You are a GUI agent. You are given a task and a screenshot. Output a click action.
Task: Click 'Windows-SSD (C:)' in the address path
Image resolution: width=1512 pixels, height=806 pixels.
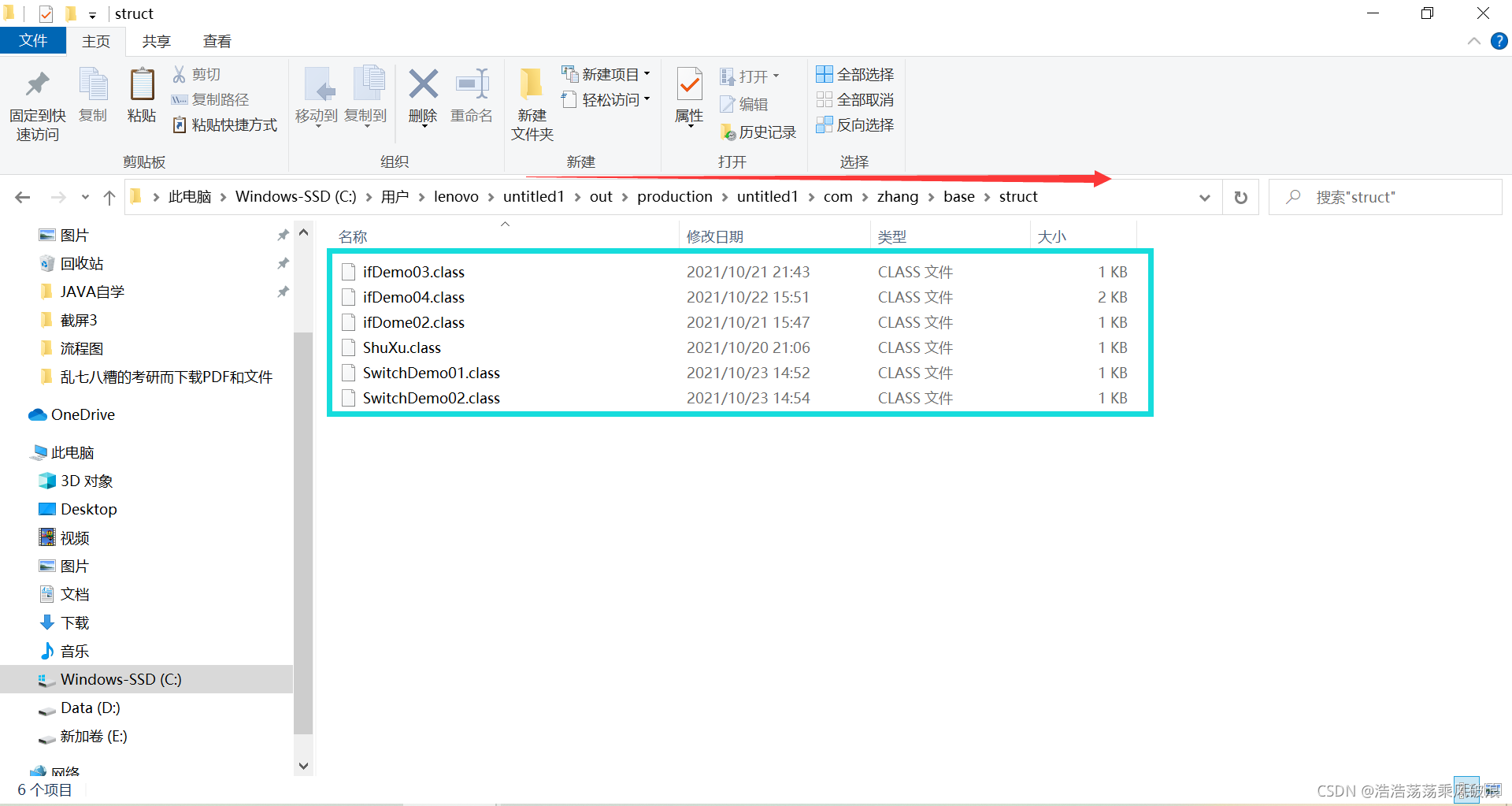296,197
